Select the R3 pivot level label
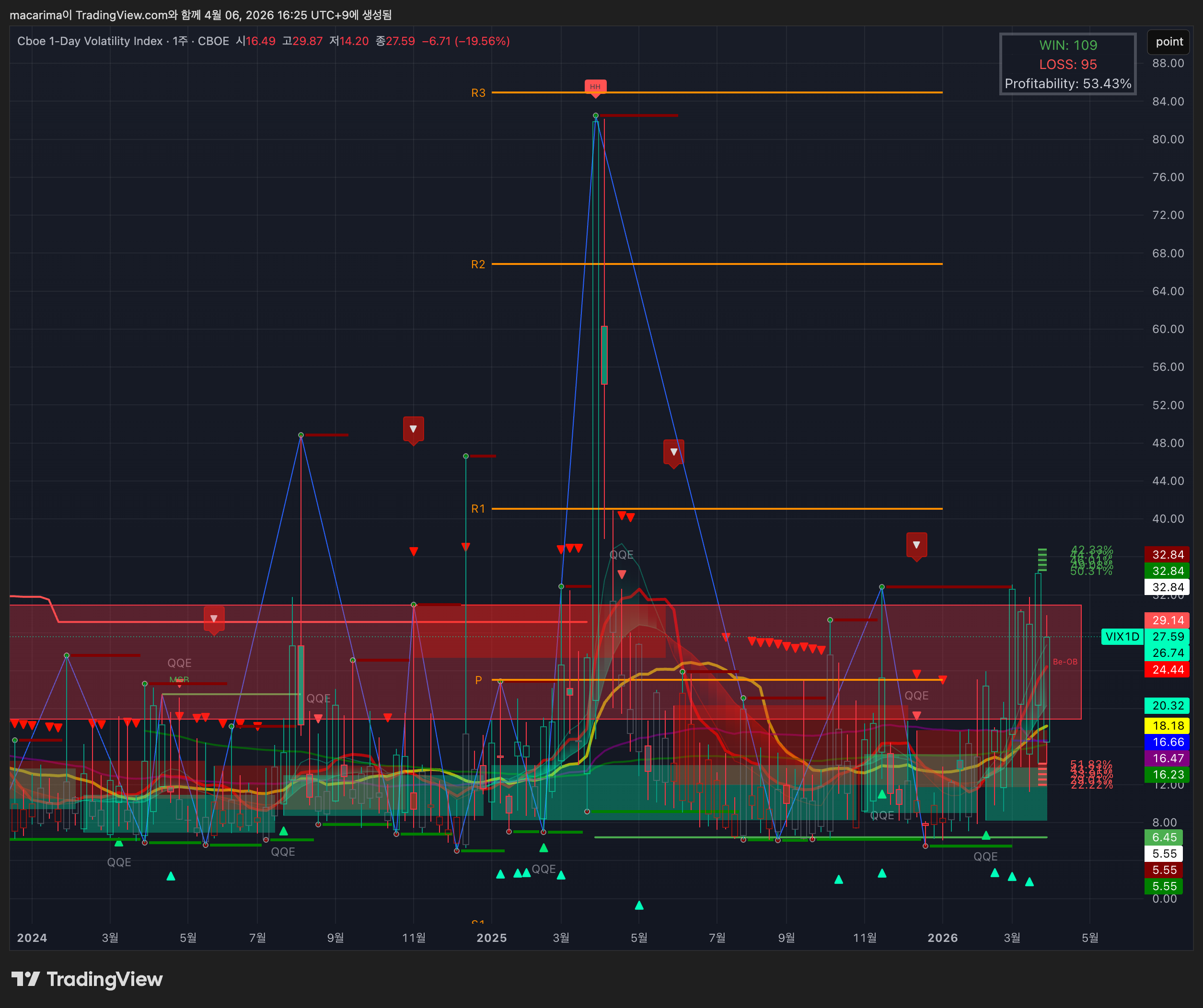Image resolution: width=1203 pixels, height=1008 pixels. click(x=478, y=93)
